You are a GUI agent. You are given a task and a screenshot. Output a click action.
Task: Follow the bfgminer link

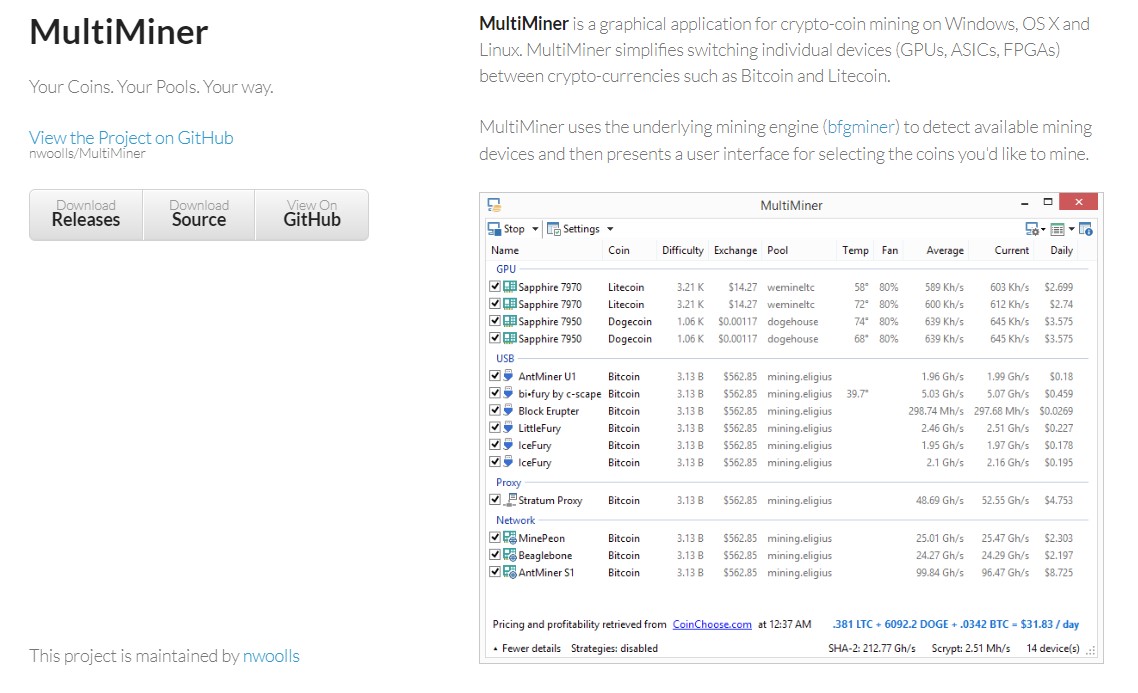(x=861, y=127)
